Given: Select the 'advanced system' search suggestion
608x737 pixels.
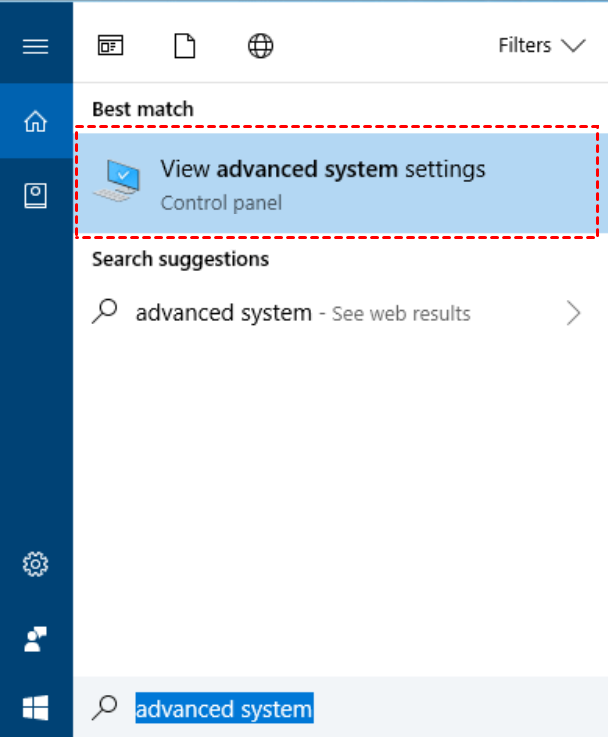Looking at the screenshot, I should [224, 313].
